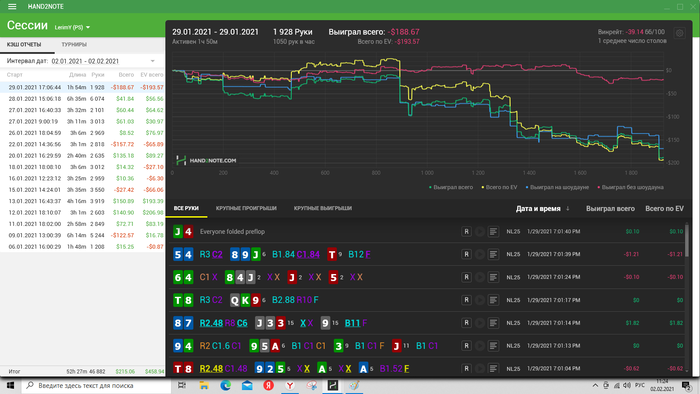The image size is (700, 394).
Task: Select the ВСЕ РУКИ tab
Action: pos(186,208)
